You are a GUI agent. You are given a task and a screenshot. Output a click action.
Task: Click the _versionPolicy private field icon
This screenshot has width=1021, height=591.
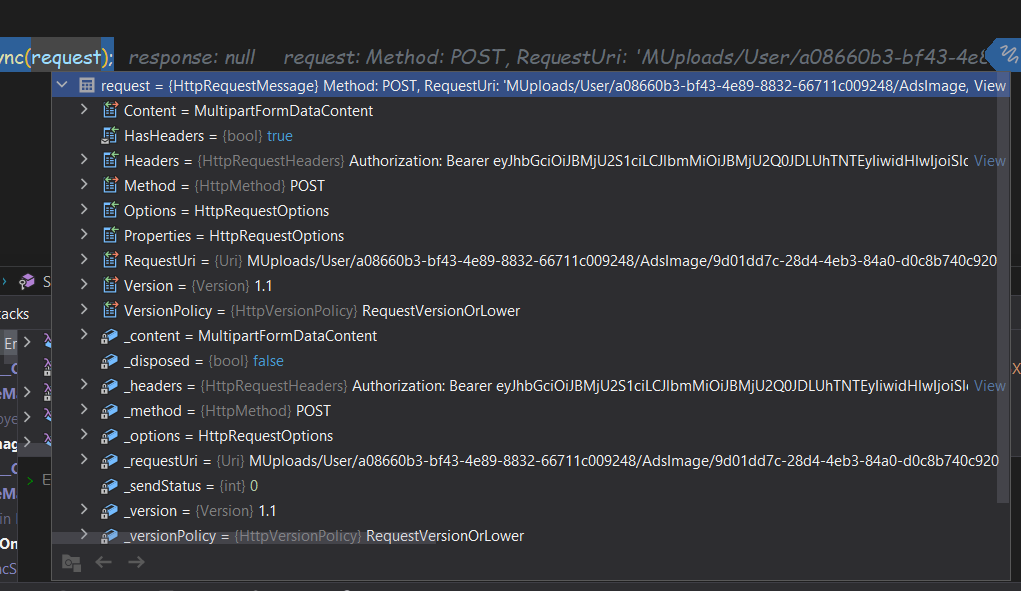[x=109, y=536]
